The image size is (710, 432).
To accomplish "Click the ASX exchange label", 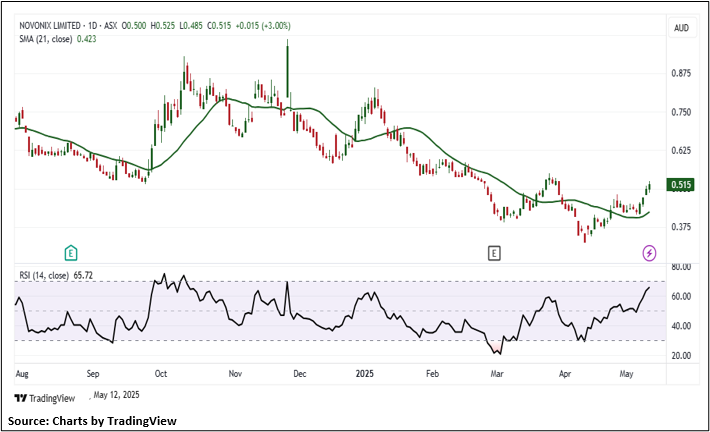I will pyautogui.click(x=110, y=26).
